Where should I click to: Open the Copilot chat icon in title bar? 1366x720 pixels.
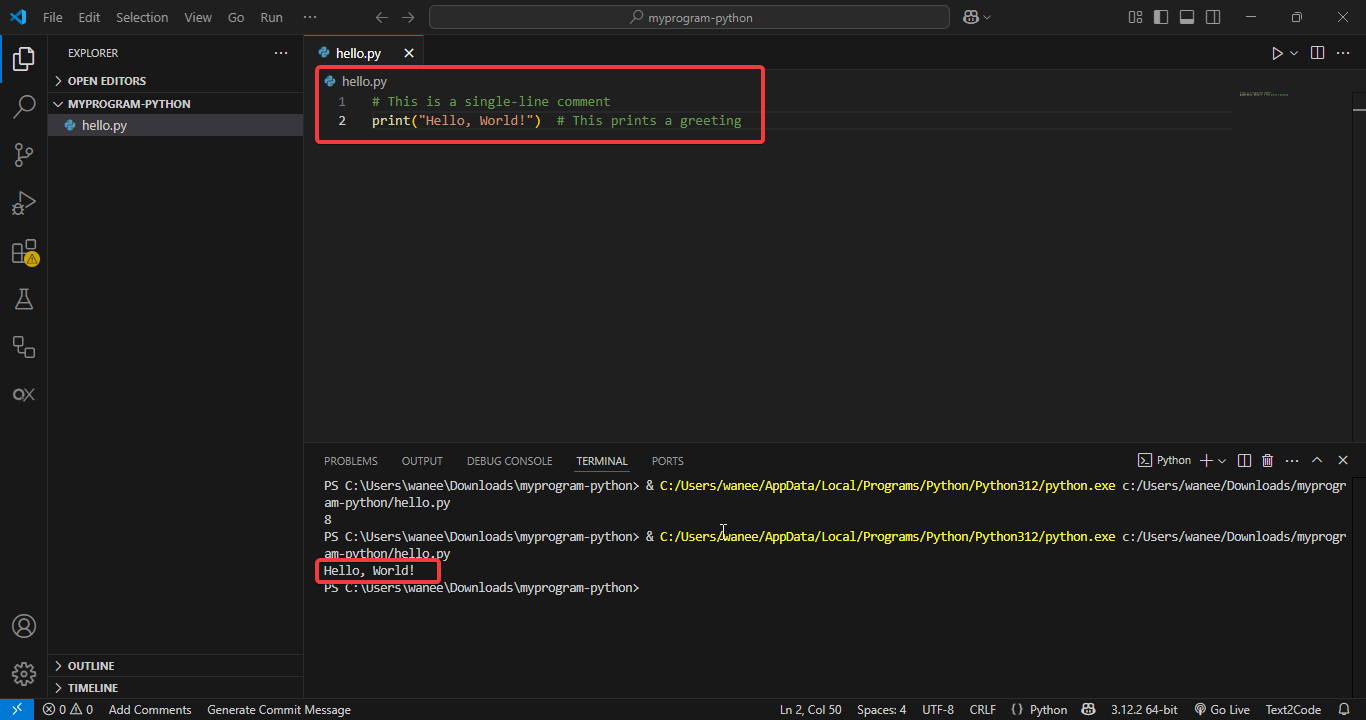click(x=970, y=17)
